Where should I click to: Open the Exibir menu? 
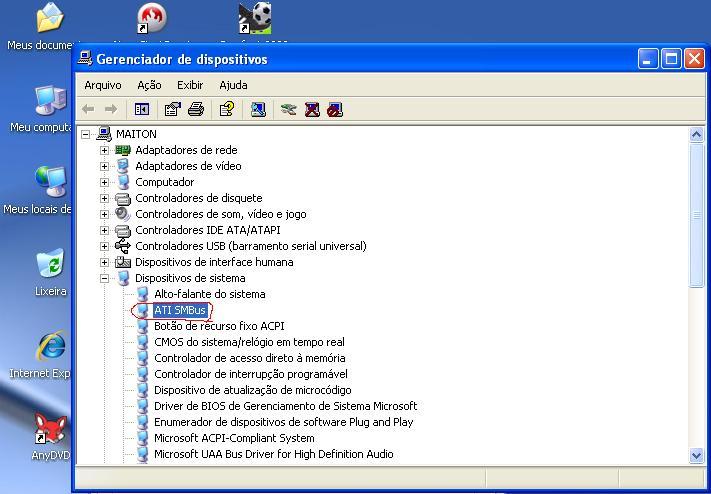pyautogui.click(x=190, y=85)
